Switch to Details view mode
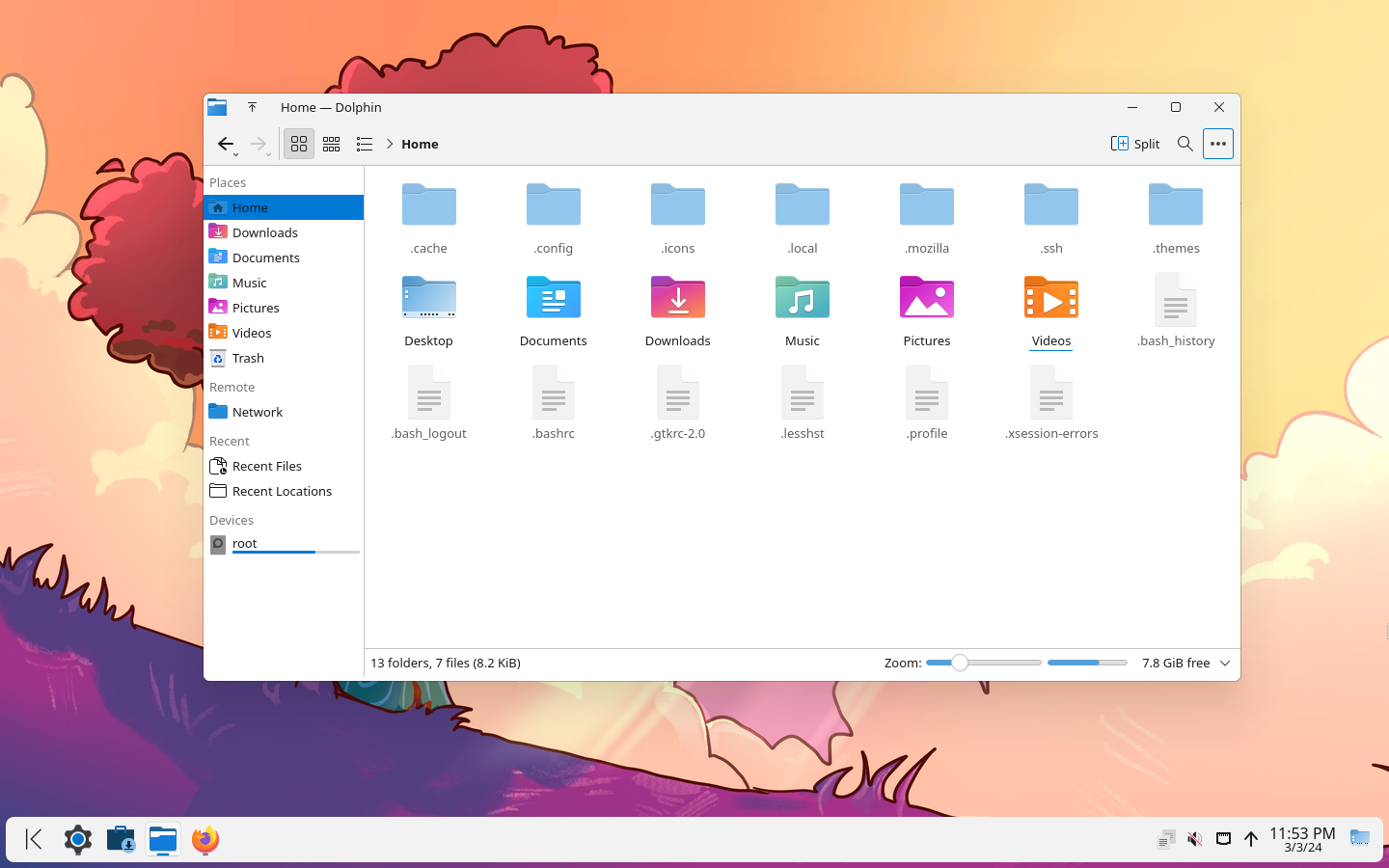Viewport: 1389px width, 868px height. 365,144
